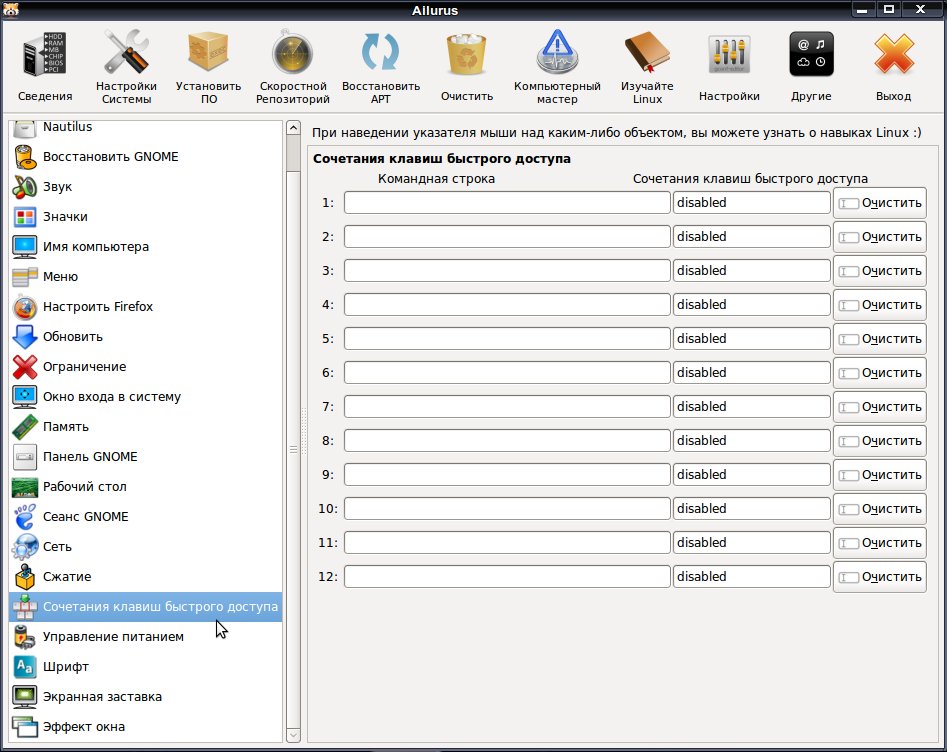947x752 pixels.
Task: Select Настроить Firefox in sidebar
Action: [x=146, y=307]
